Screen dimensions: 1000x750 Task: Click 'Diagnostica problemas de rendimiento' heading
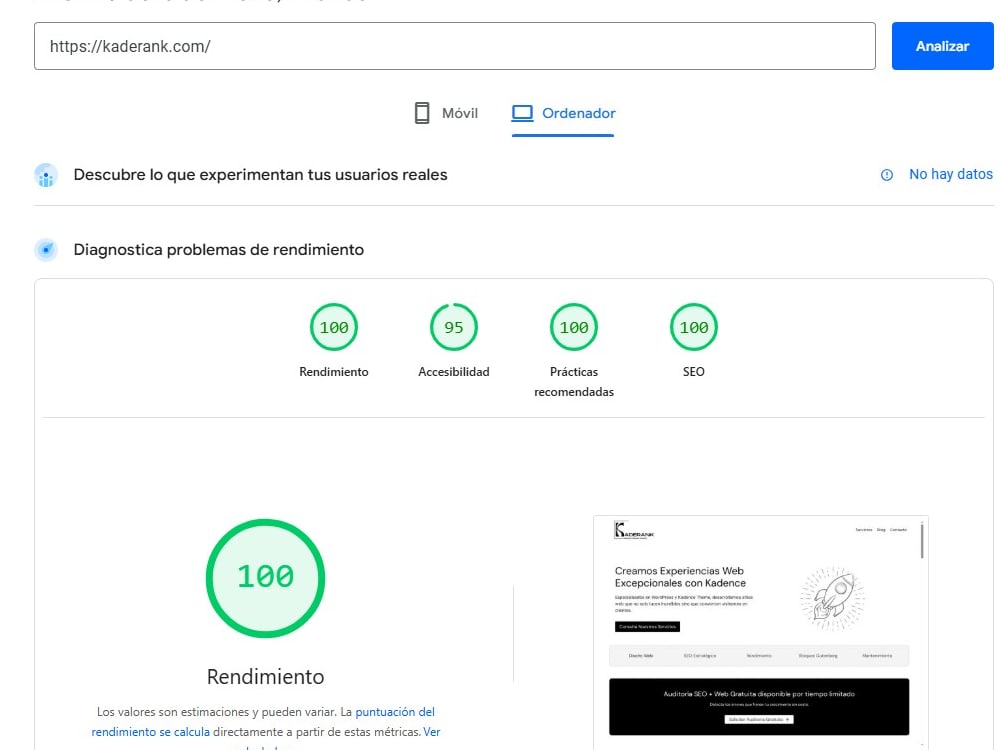tap(219, 250)
